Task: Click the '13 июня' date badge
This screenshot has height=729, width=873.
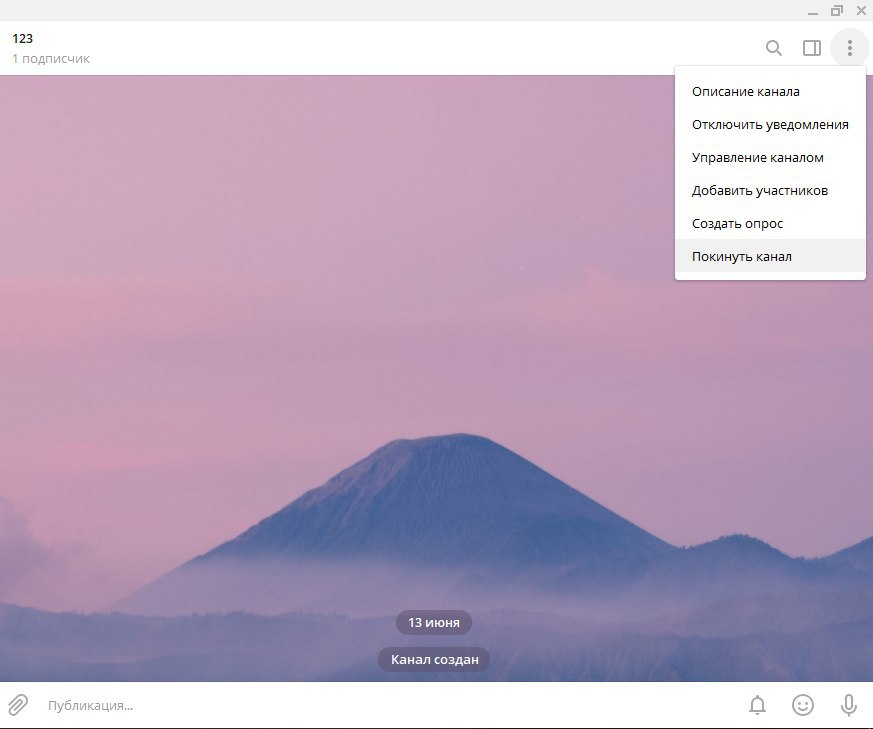Action: (x=434, y=622)
